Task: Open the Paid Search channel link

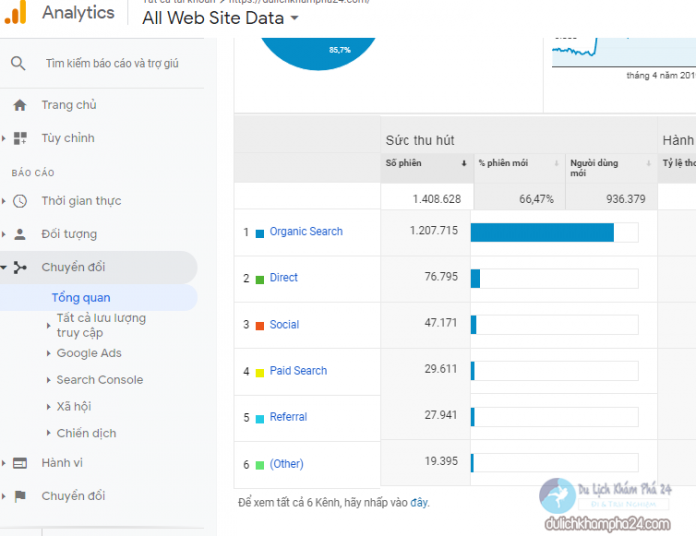Action: (x=298, y=371)
